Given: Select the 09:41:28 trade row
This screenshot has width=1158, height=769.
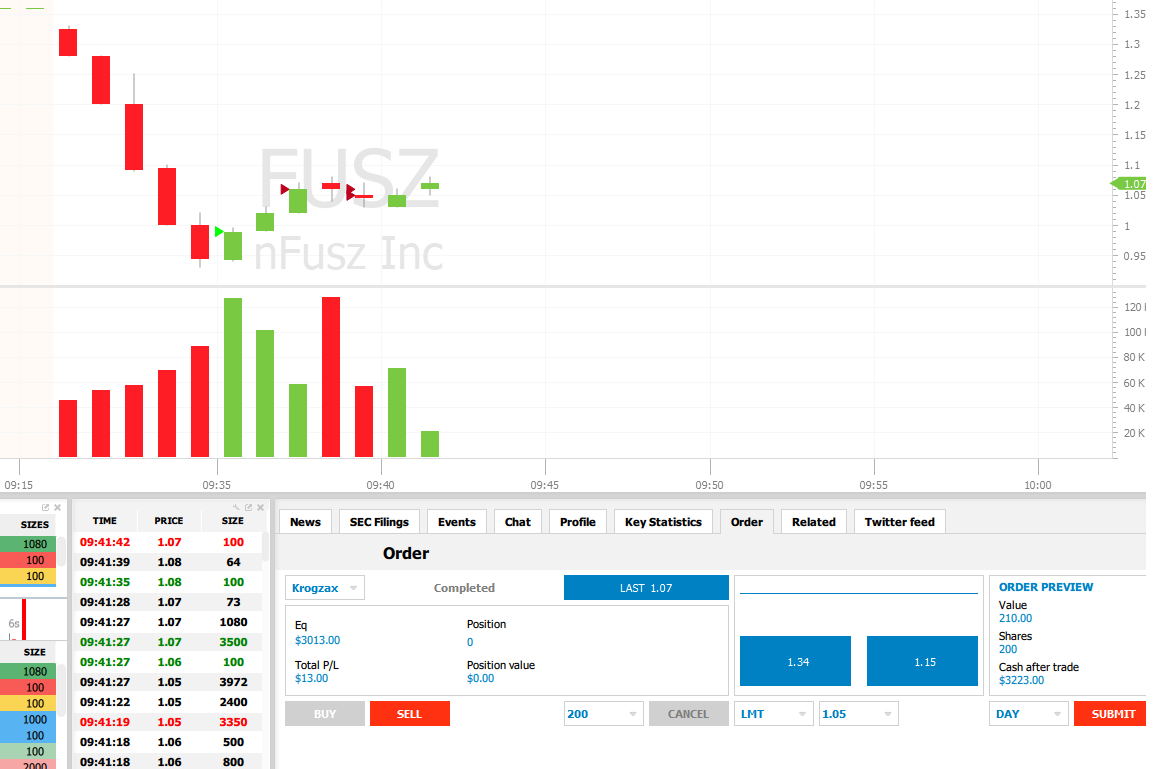Looking at the screenshot, I should (x=168, y=602).
